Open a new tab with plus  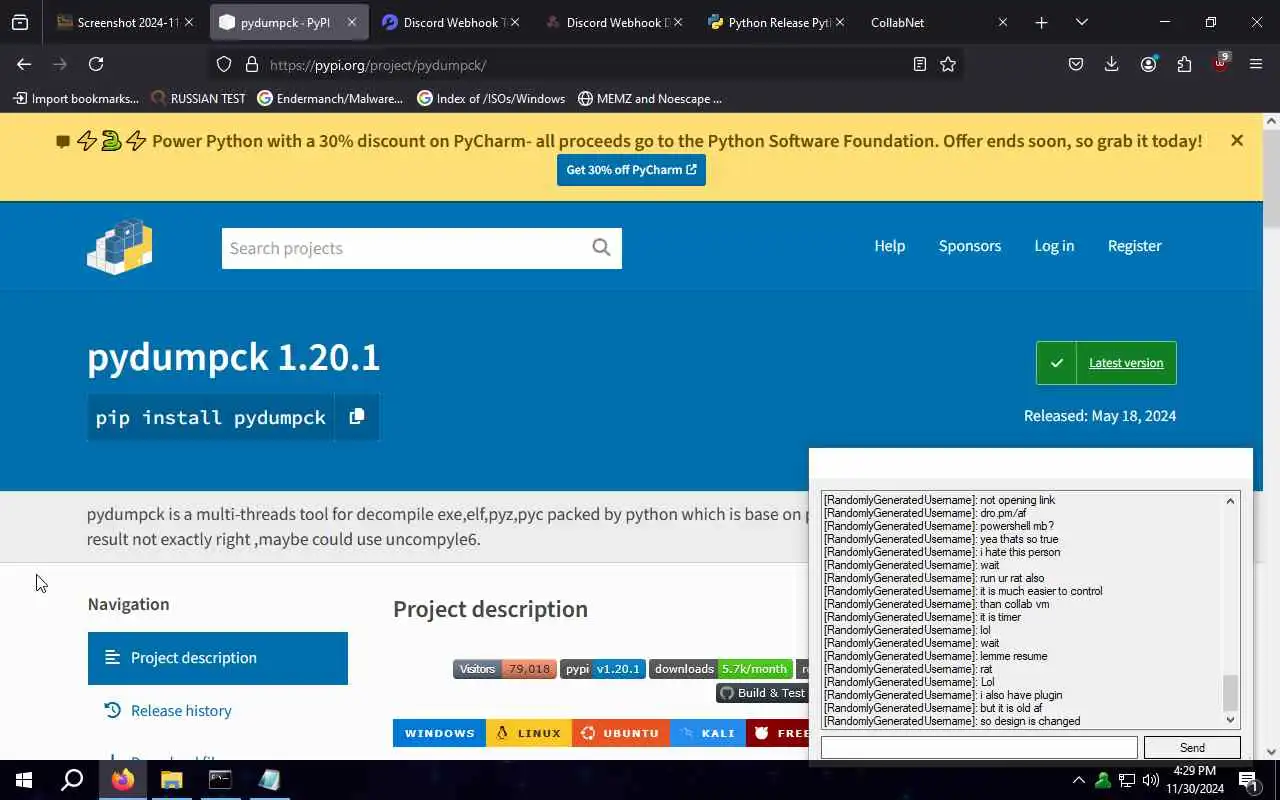[x=1041, y=22]
